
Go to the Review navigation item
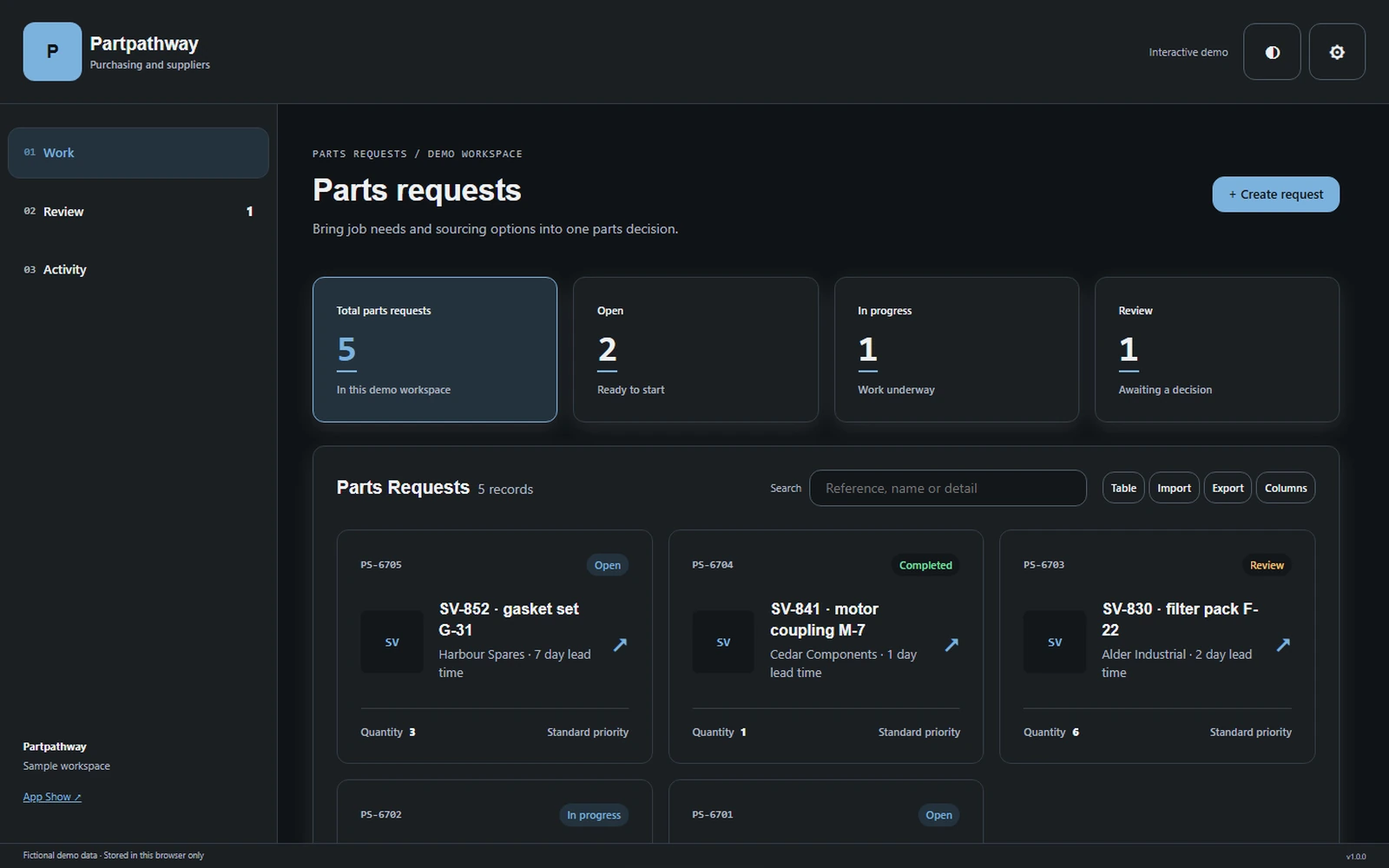[x=138, y=212]
